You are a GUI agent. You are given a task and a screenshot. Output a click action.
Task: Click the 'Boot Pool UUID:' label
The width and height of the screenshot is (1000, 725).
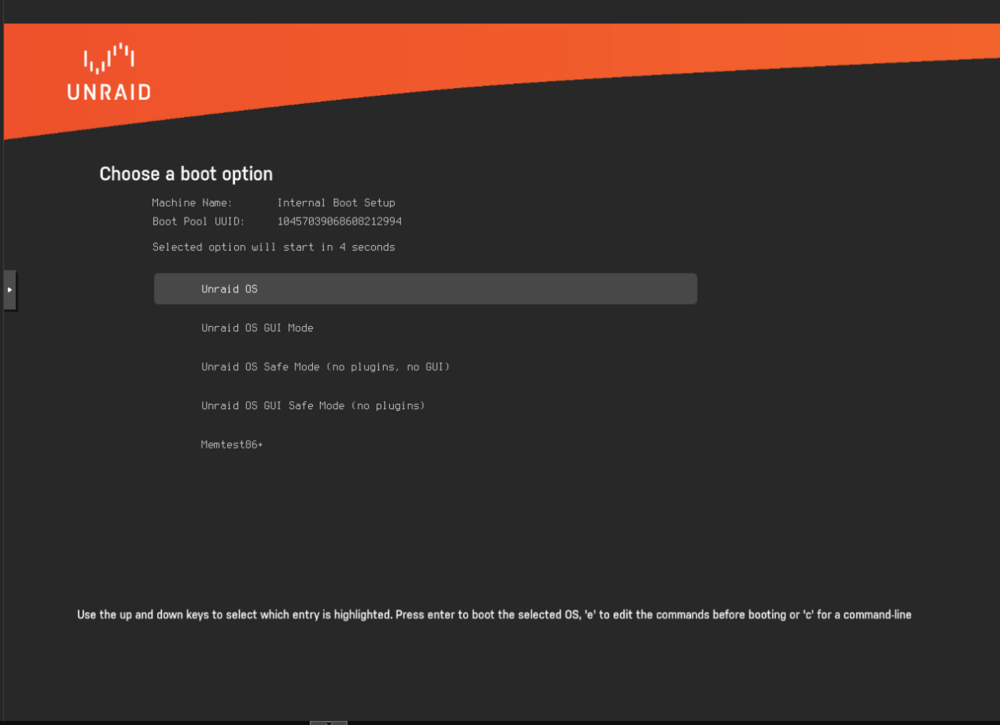point(198,221)
